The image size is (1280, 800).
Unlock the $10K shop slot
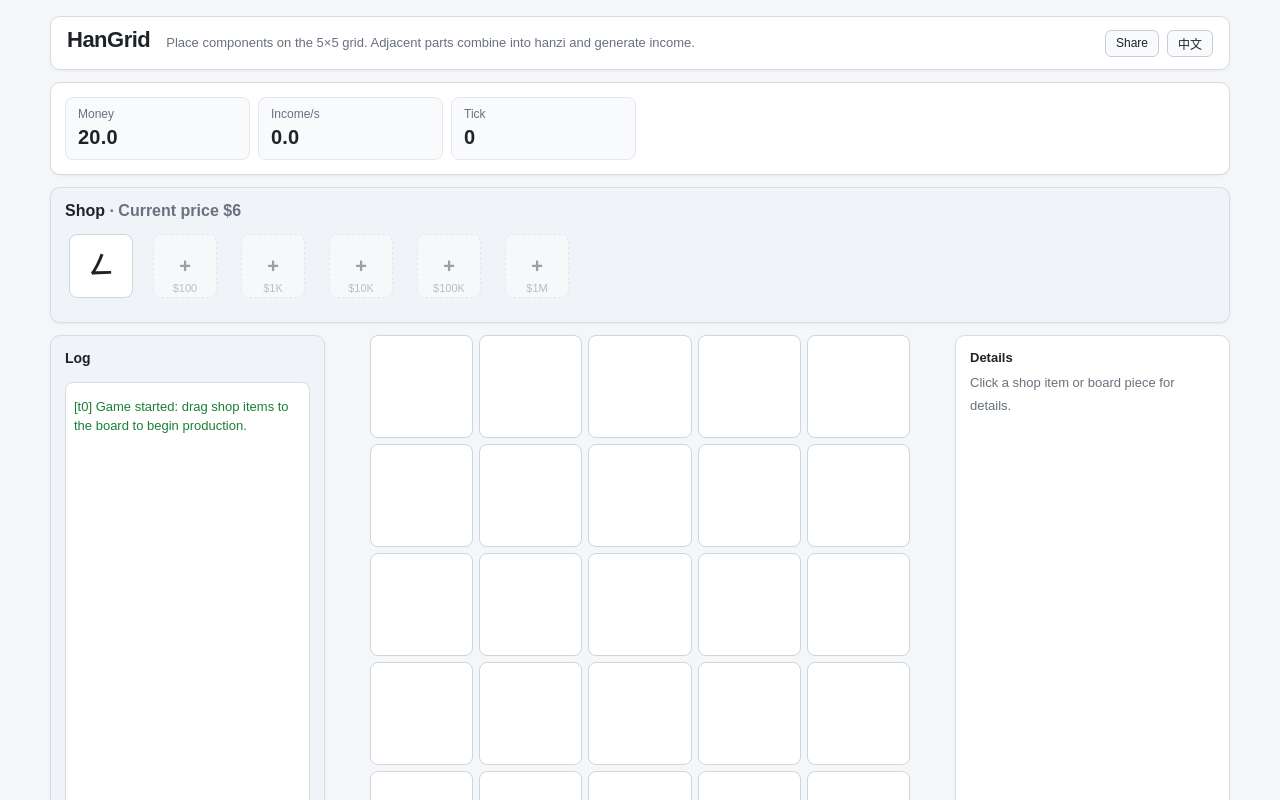point(361,266)
